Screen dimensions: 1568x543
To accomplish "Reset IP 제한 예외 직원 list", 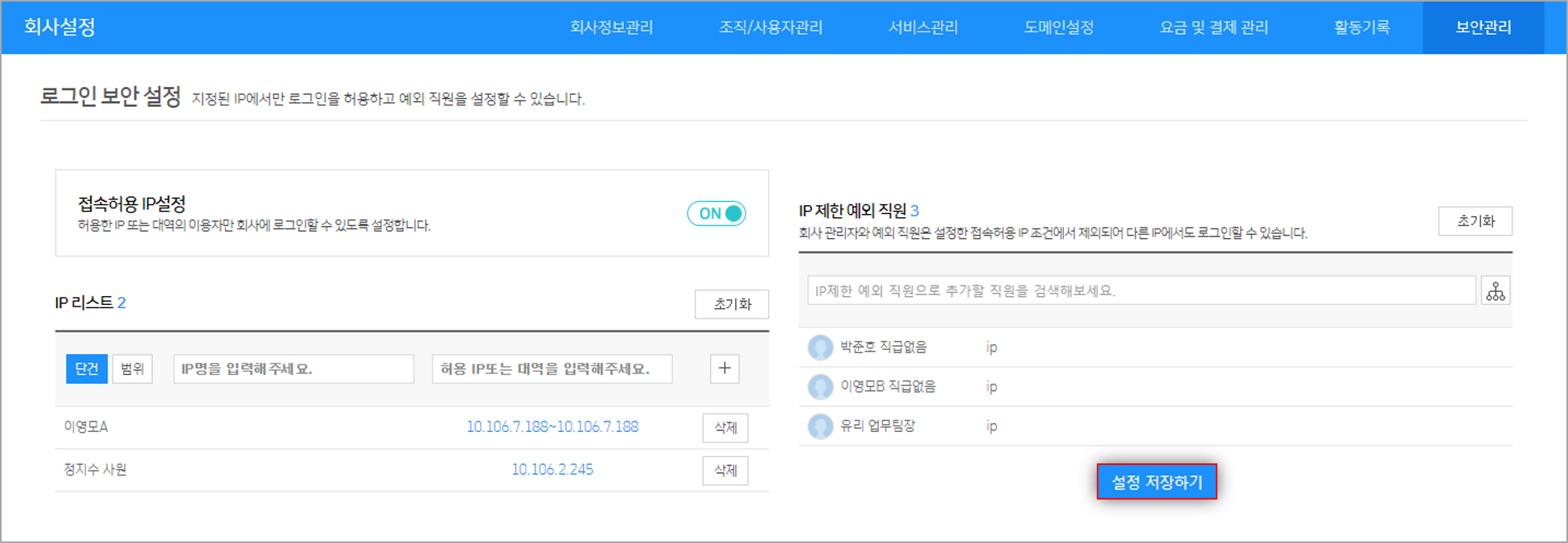I will click(x=1475, y=221).
